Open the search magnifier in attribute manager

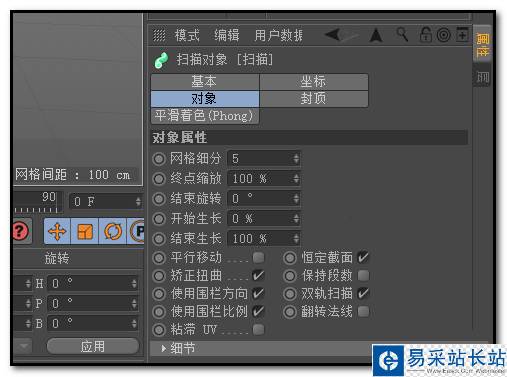pos(402,35)
